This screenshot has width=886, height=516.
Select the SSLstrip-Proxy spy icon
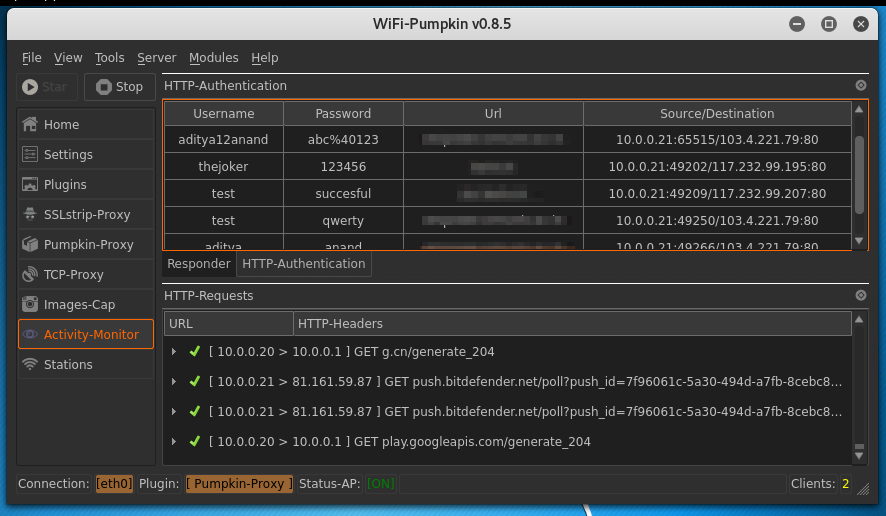(30, 214)
